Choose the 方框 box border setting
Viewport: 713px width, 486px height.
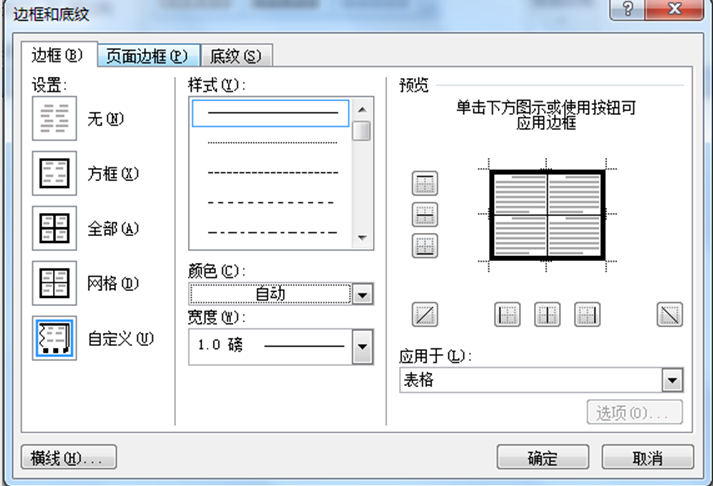point(54,175)
